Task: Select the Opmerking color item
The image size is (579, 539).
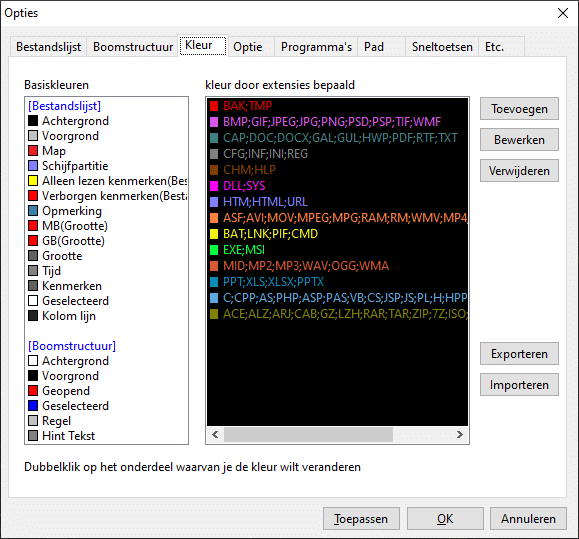Action: point(65,211)
